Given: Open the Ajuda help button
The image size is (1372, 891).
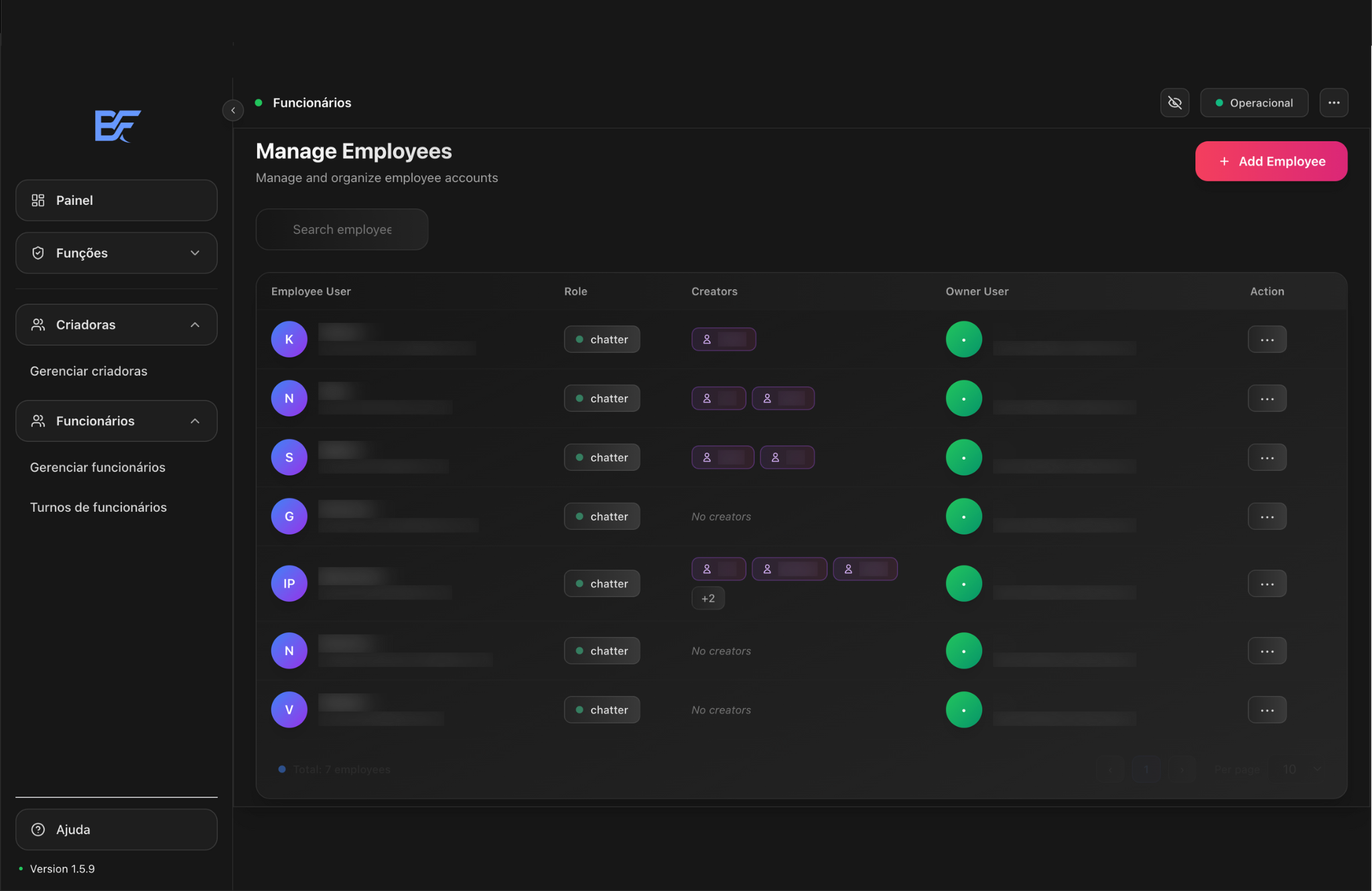Looking at the screenshot, I should [x=117, y=829].
